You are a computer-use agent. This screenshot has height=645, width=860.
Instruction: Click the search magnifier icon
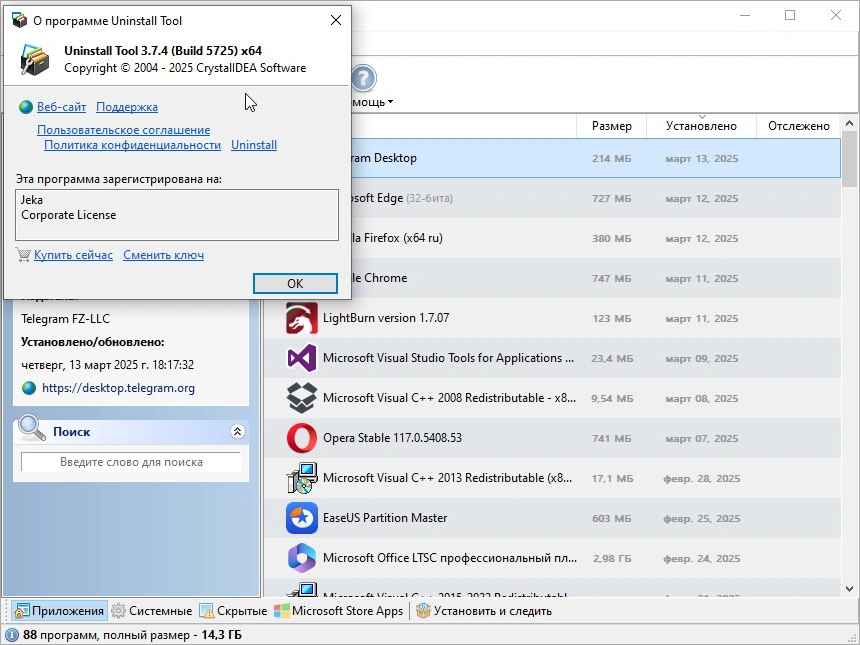tap(32, 428)
